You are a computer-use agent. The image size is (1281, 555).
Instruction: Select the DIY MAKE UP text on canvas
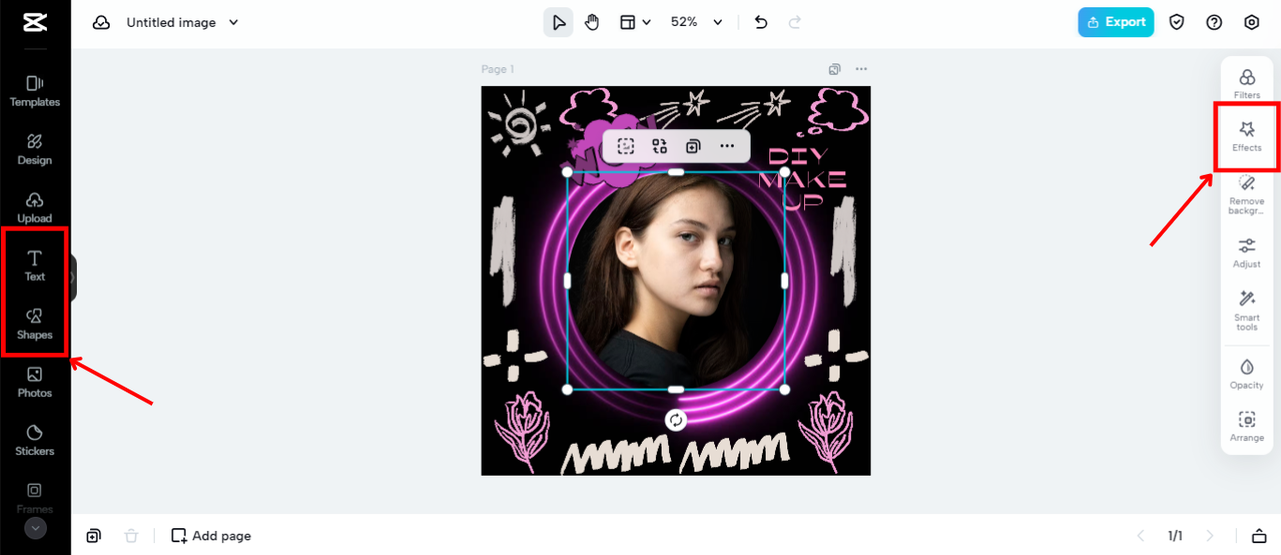[x=803, y=179]
